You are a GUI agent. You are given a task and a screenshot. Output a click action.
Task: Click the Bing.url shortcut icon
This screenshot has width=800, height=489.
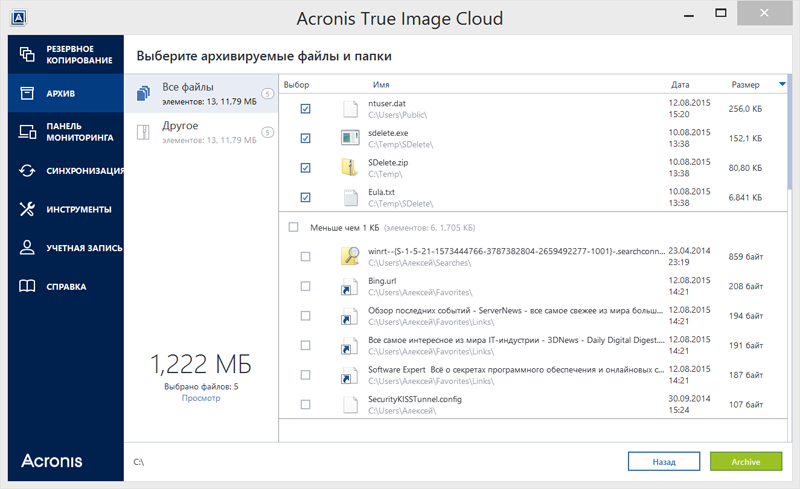coord(349,286)
